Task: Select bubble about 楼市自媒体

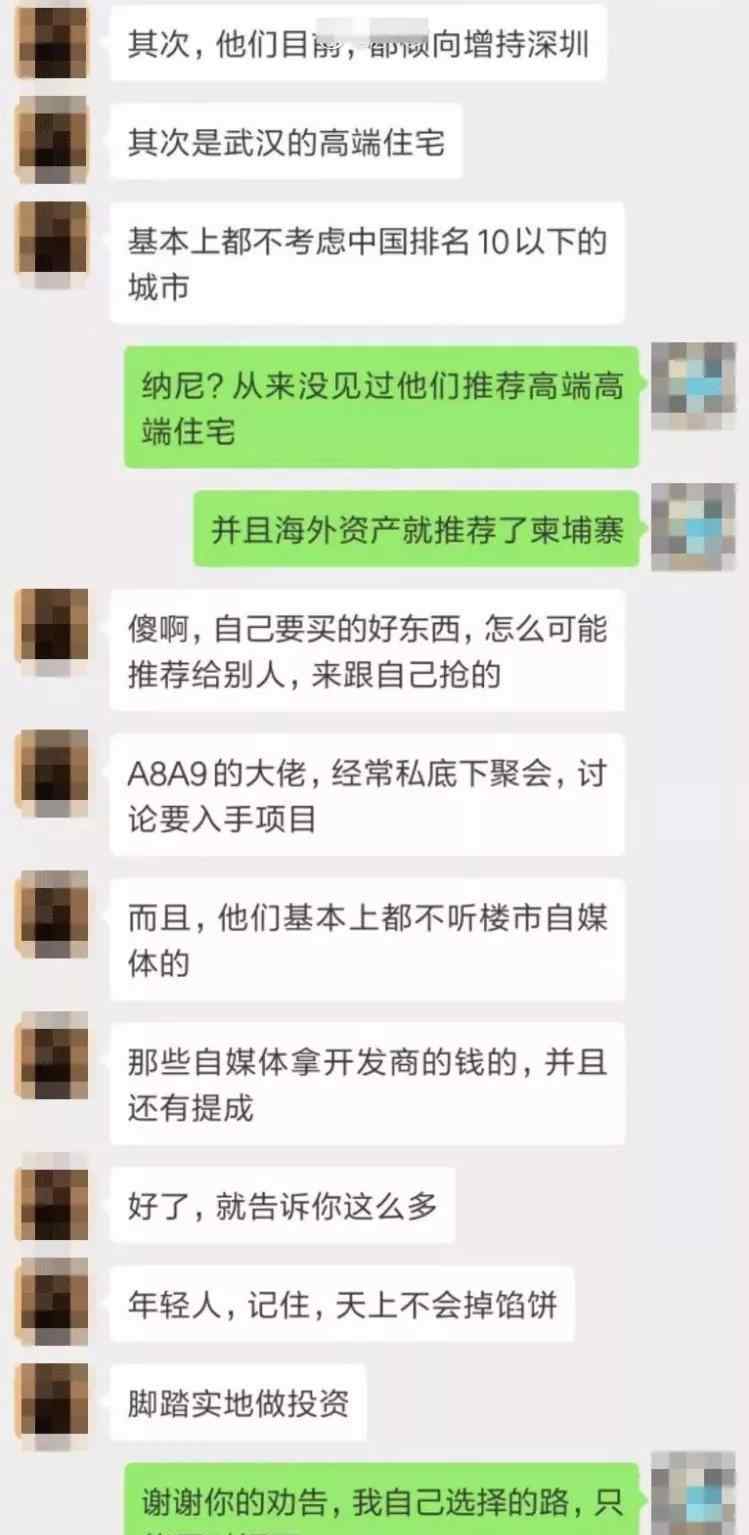Action: (367, 939)
